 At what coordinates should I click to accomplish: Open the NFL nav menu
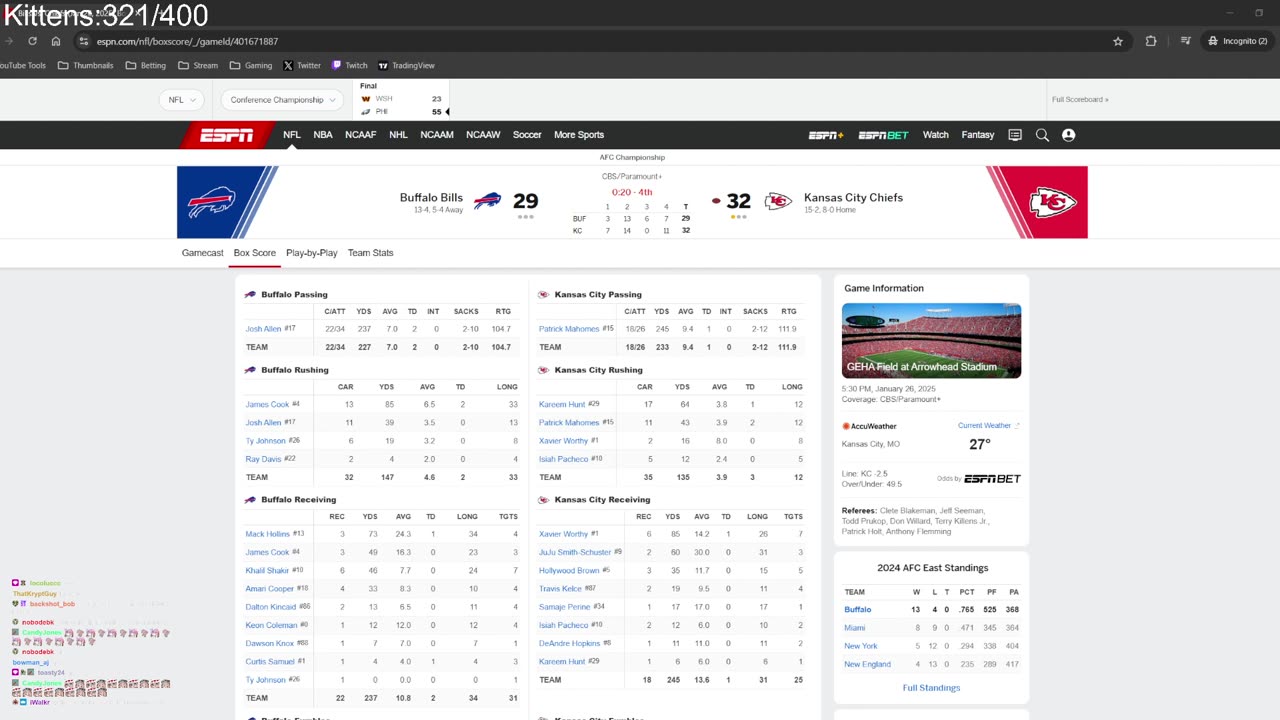pos(291,135)
